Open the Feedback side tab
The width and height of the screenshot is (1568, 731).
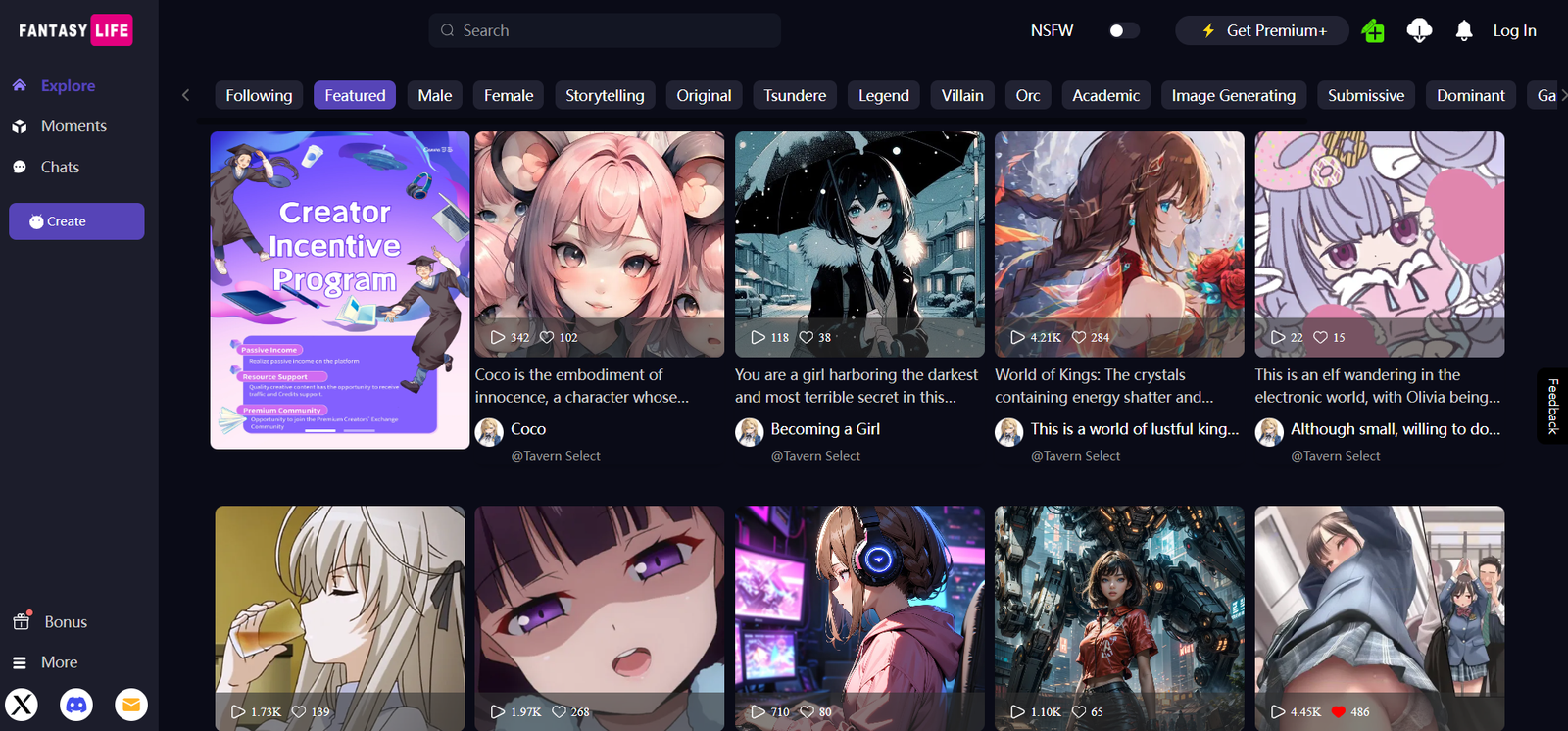1553,406
